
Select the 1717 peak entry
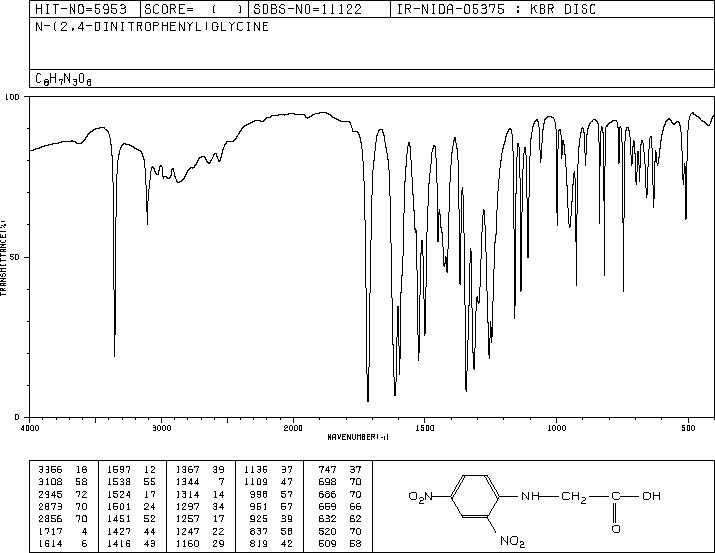(62, 532)
